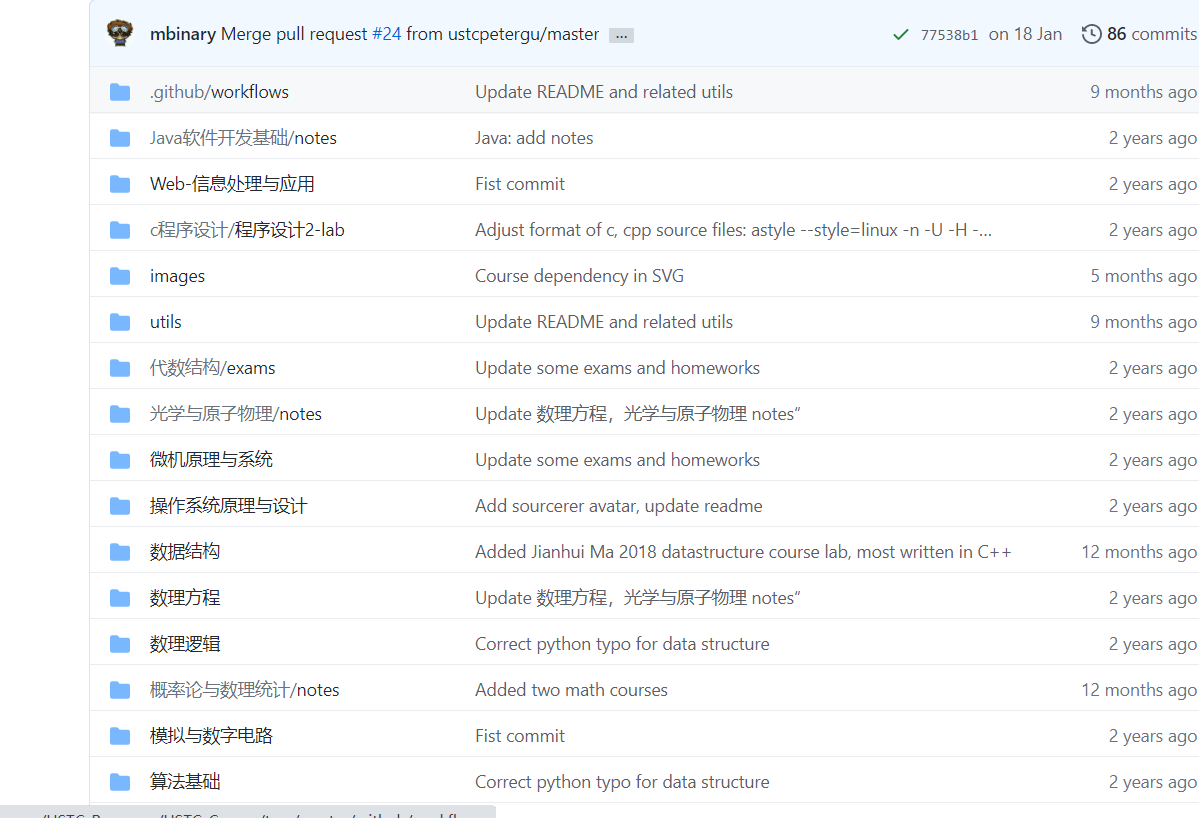The image size is (1199, 818).
Task: Open the 数理方程 folder
Action: [185, 597]
